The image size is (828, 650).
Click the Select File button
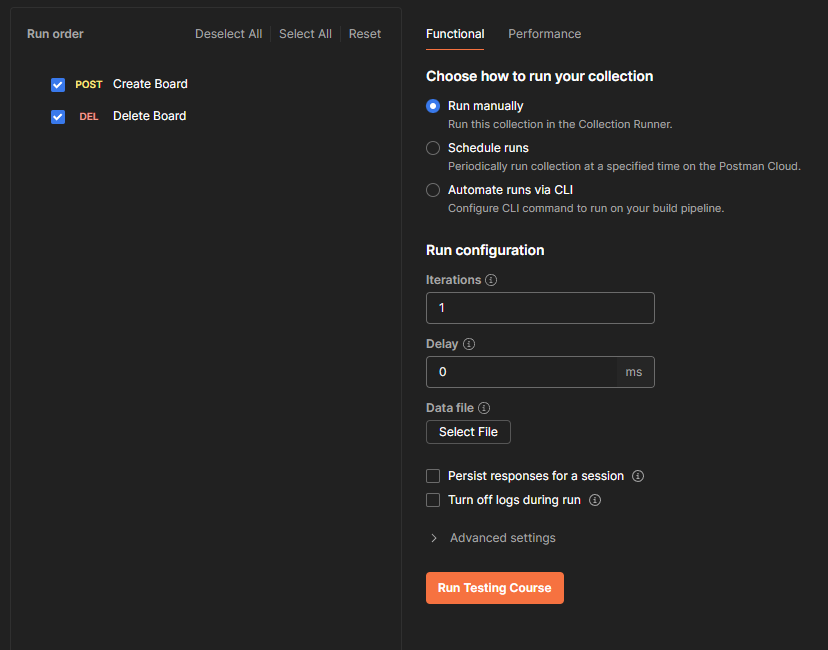[x=468, y=432]
